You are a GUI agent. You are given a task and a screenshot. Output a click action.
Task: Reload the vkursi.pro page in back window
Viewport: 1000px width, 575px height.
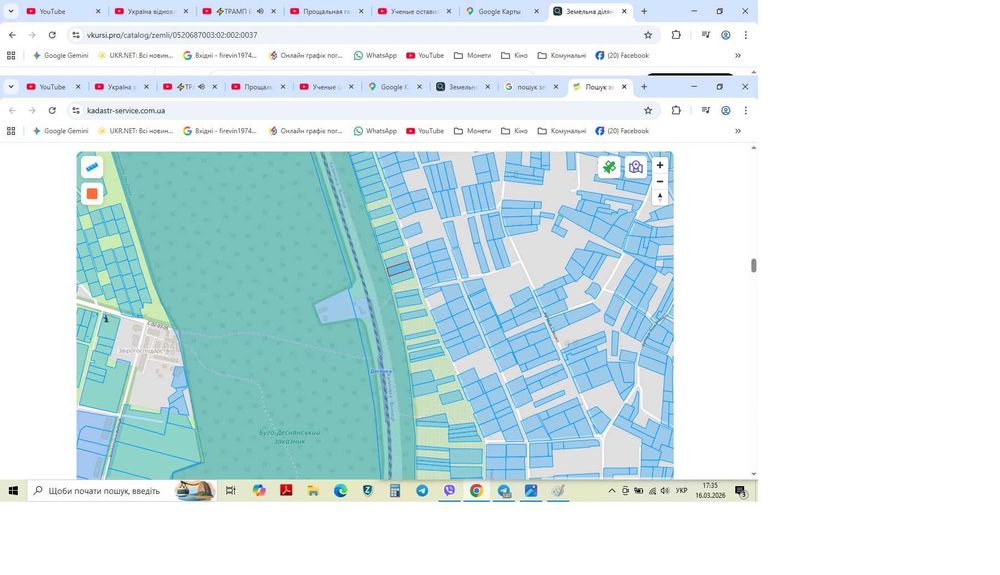(52, 35)
